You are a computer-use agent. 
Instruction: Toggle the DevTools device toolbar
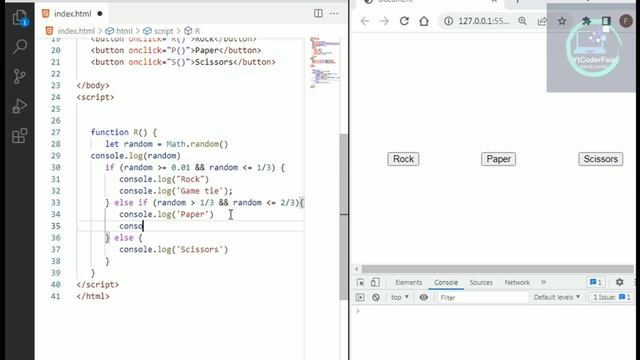[375, 282]
